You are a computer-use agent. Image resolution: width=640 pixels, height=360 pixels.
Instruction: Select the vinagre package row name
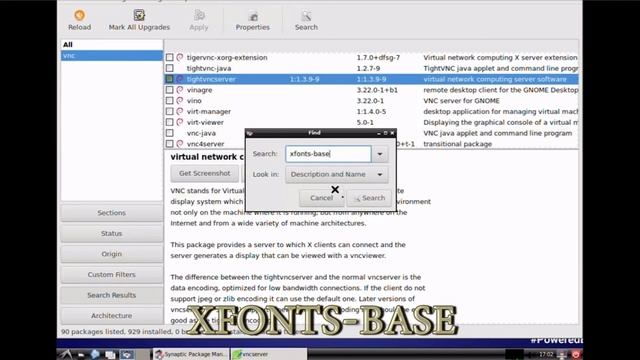point(200,90)
